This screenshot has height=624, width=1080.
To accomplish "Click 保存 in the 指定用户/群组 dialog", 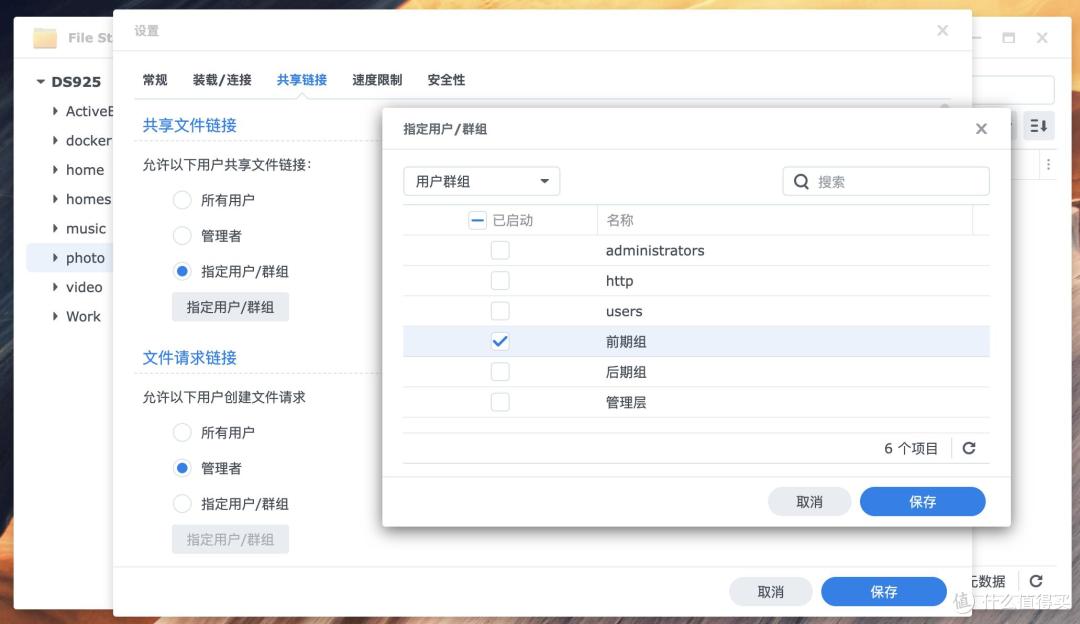I will coord(922,501).
